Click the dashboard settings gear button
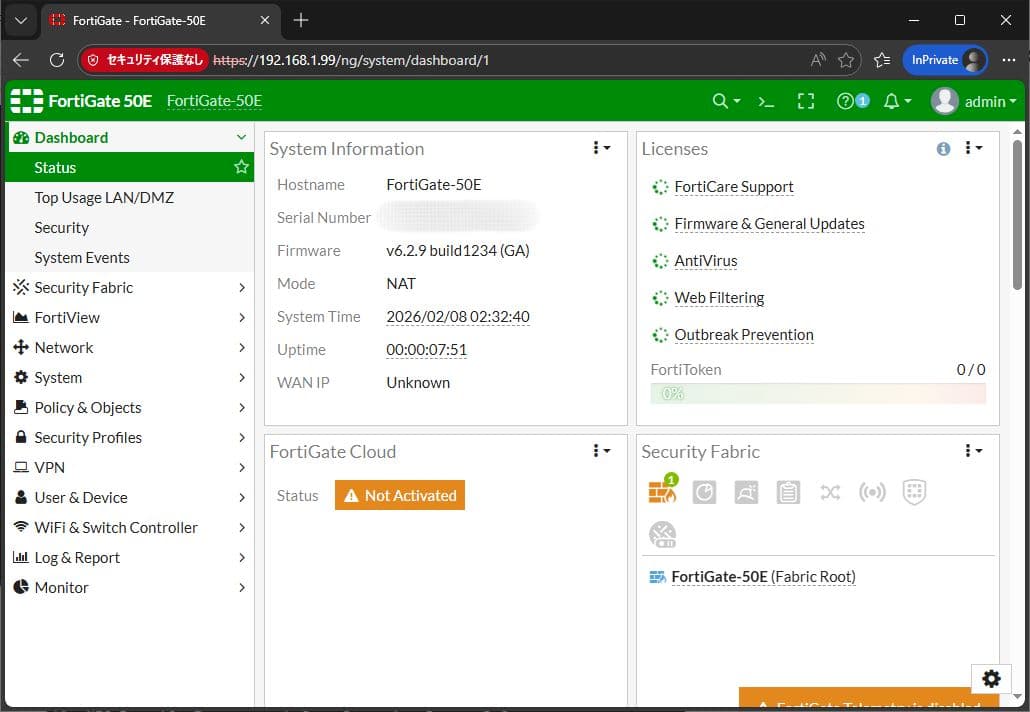1030x712 pixels. coord(991,679)
